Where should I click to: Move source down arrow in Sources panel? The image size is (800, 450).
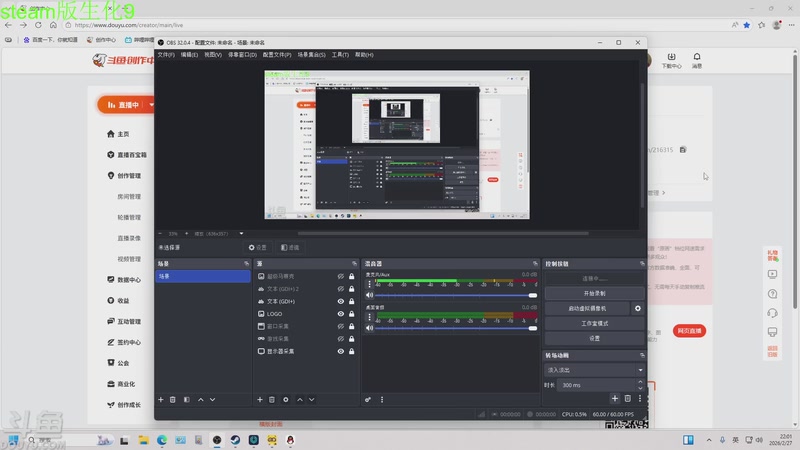(x=312, y=399)
